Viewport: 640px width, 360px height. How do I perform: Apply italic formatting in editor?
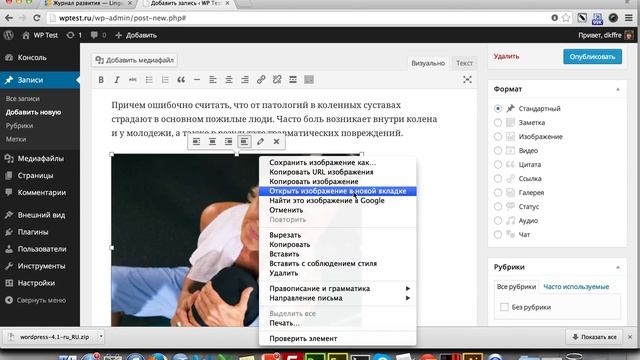point(117,80)
